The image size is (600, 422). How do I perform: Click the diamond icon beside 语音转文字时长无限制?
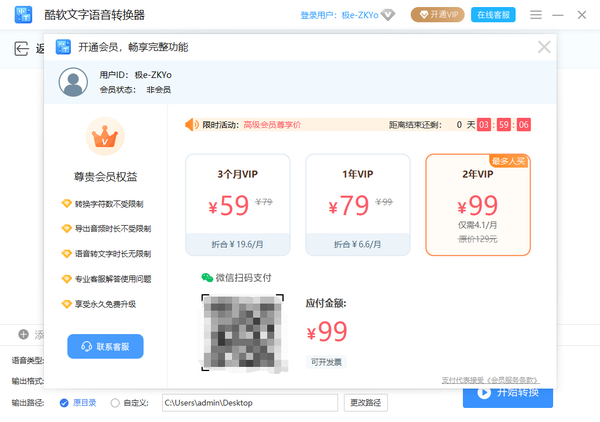(67, 254)
